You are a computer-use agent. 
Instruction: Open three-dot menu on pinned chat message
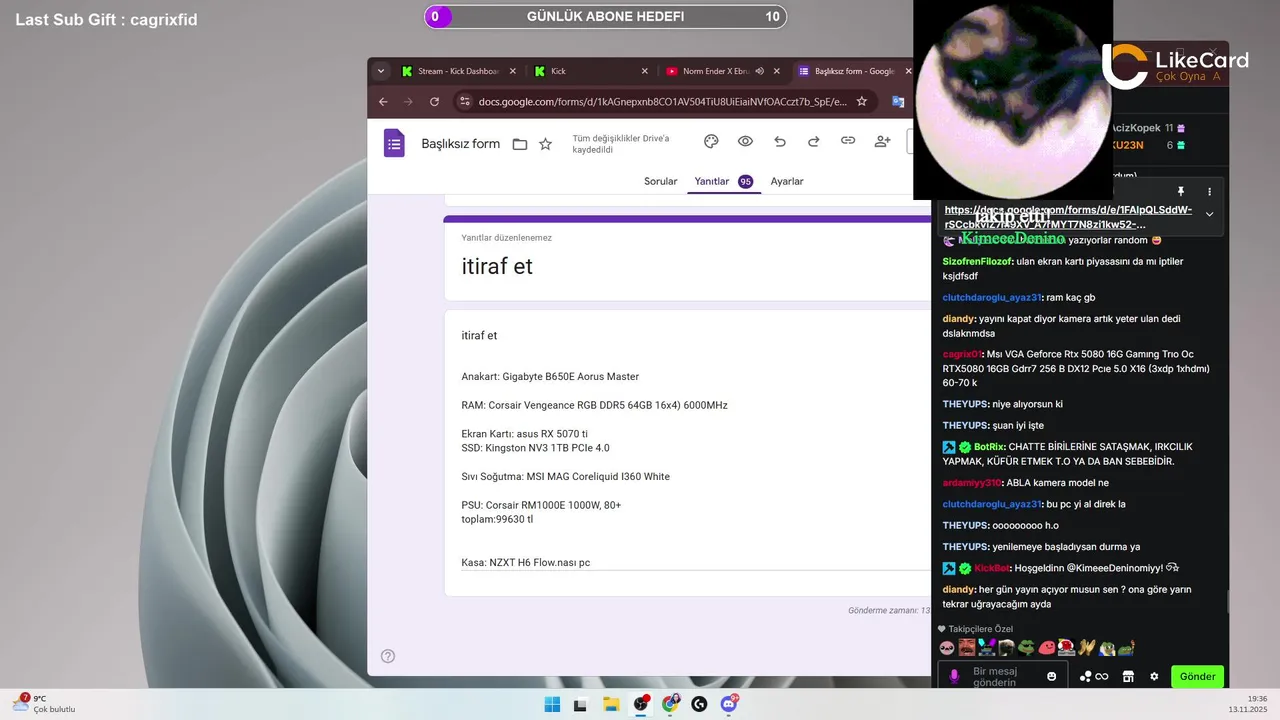click(x=1209, y=191)
